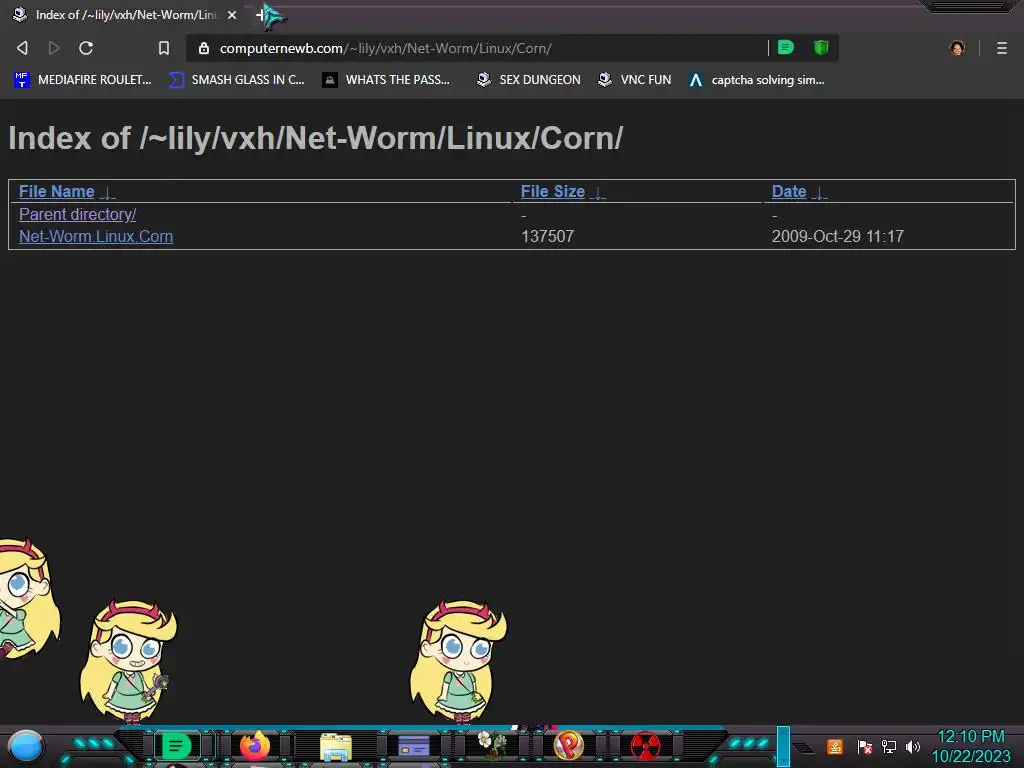The height and width of the screenshot is (768, 1024).
Task: Open the green shield icon
Action: pos(821,47)
